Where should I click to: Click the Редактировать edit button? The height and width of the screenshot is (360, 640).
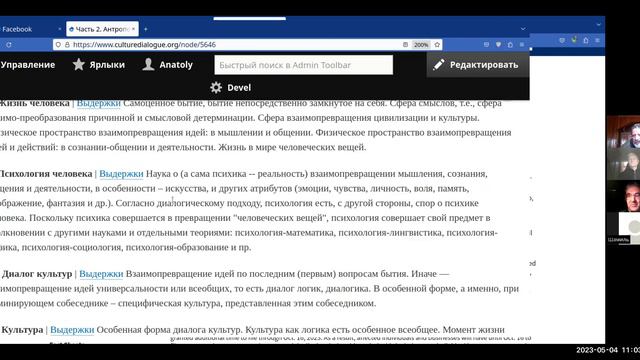[x=478, y=64]
